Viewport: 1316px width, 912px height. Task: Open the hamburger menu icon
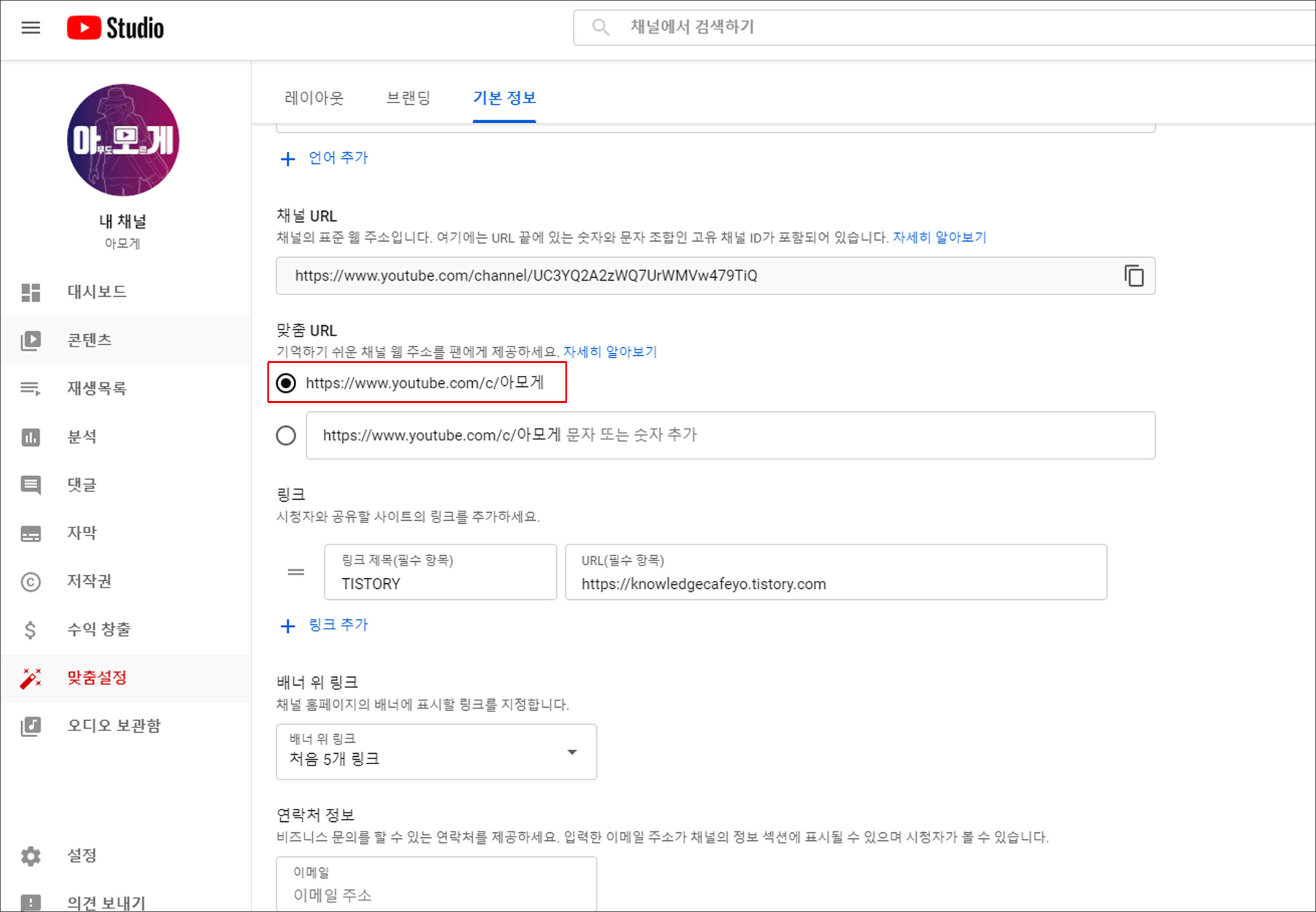coord(31,28)
